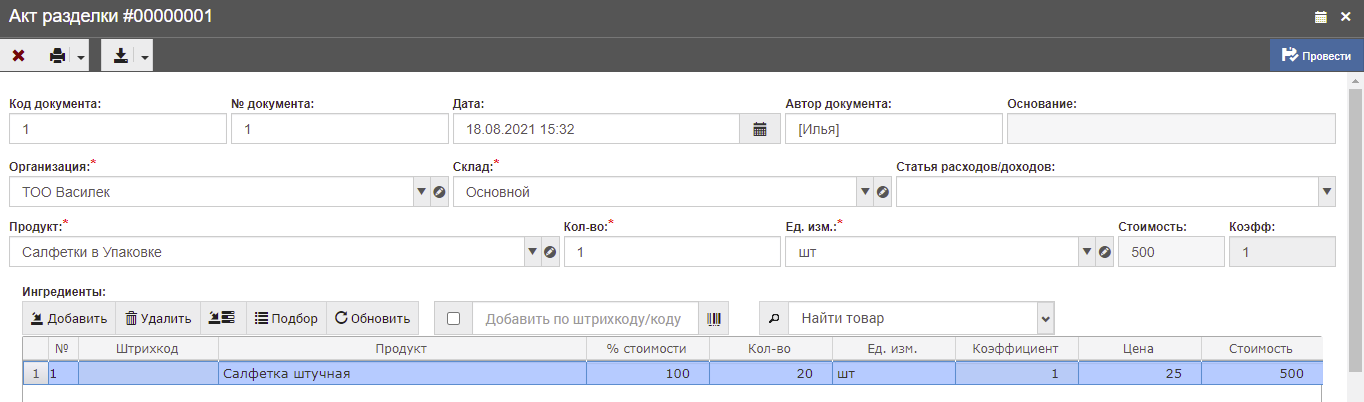Click the Салфетки в Упаковке product field
Screen dimensions: 1364x402
click(267, 252)
